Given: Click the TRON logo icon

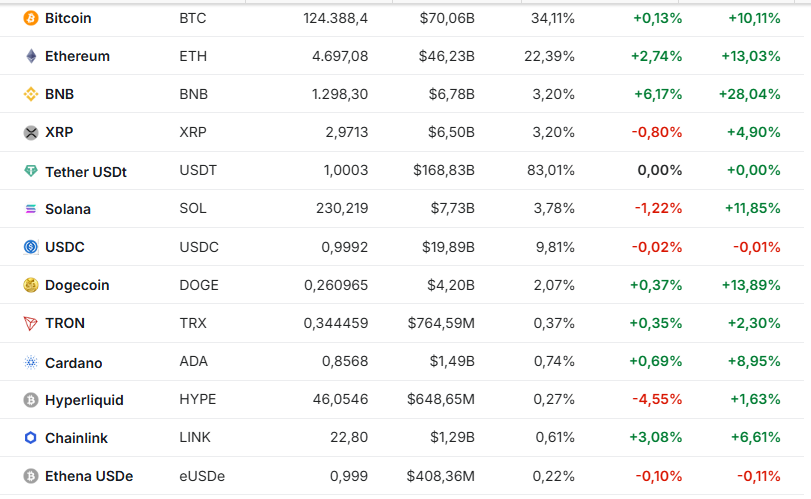Looking at the screenshot, I should [30, 323].
